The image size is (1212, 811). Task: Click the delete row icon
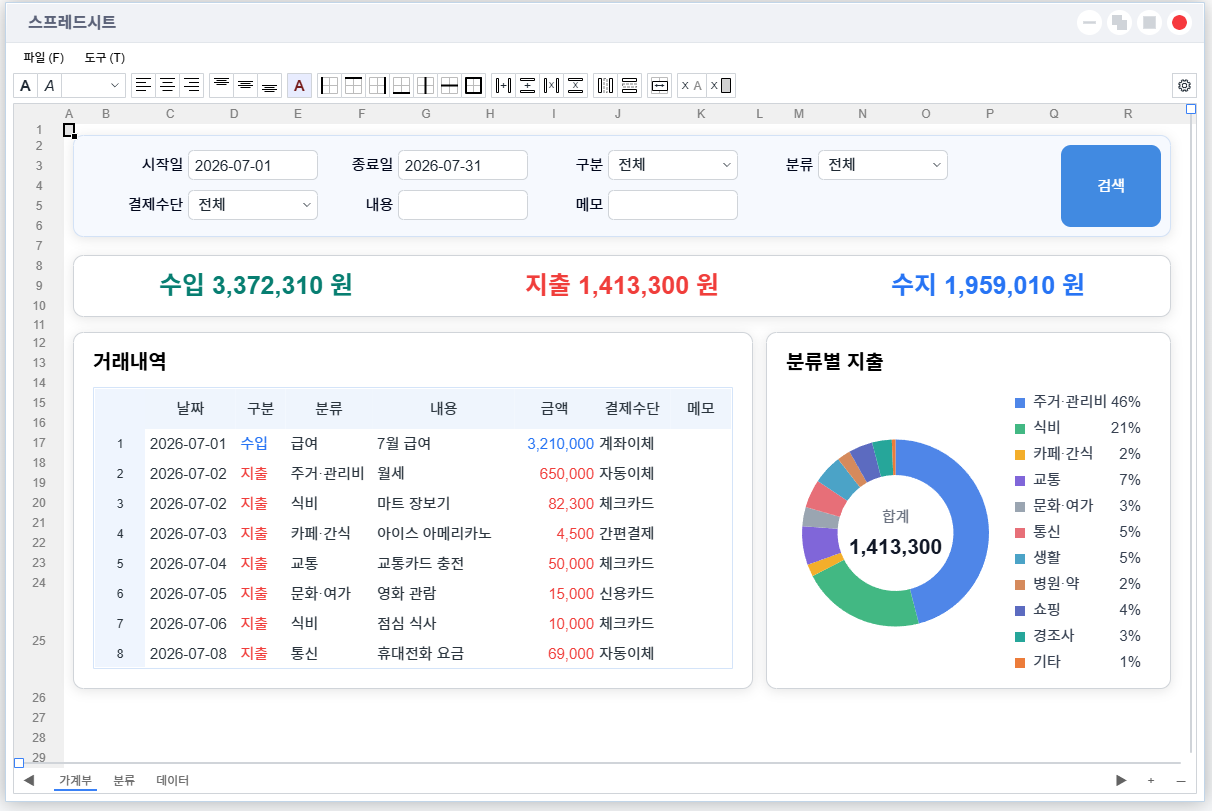coord(575,85)
